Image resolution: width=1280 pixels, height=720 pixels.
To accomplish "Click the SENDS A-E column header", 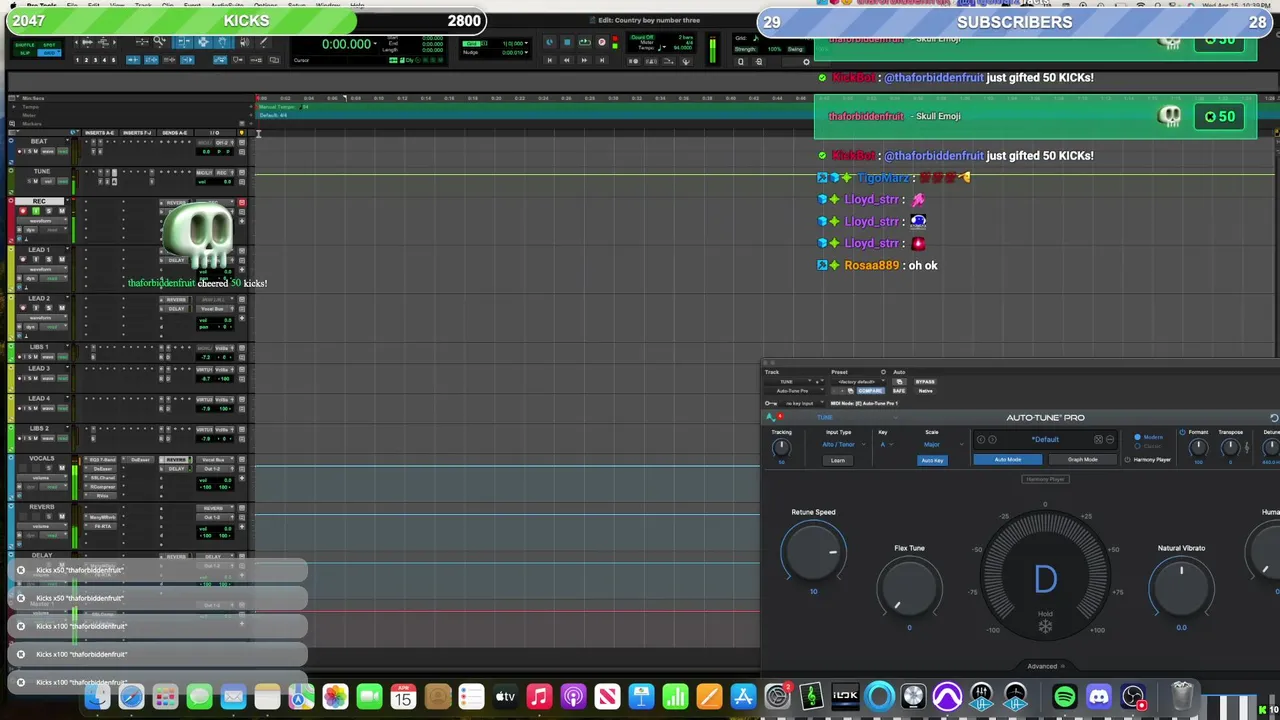I will tap(175, 133).
